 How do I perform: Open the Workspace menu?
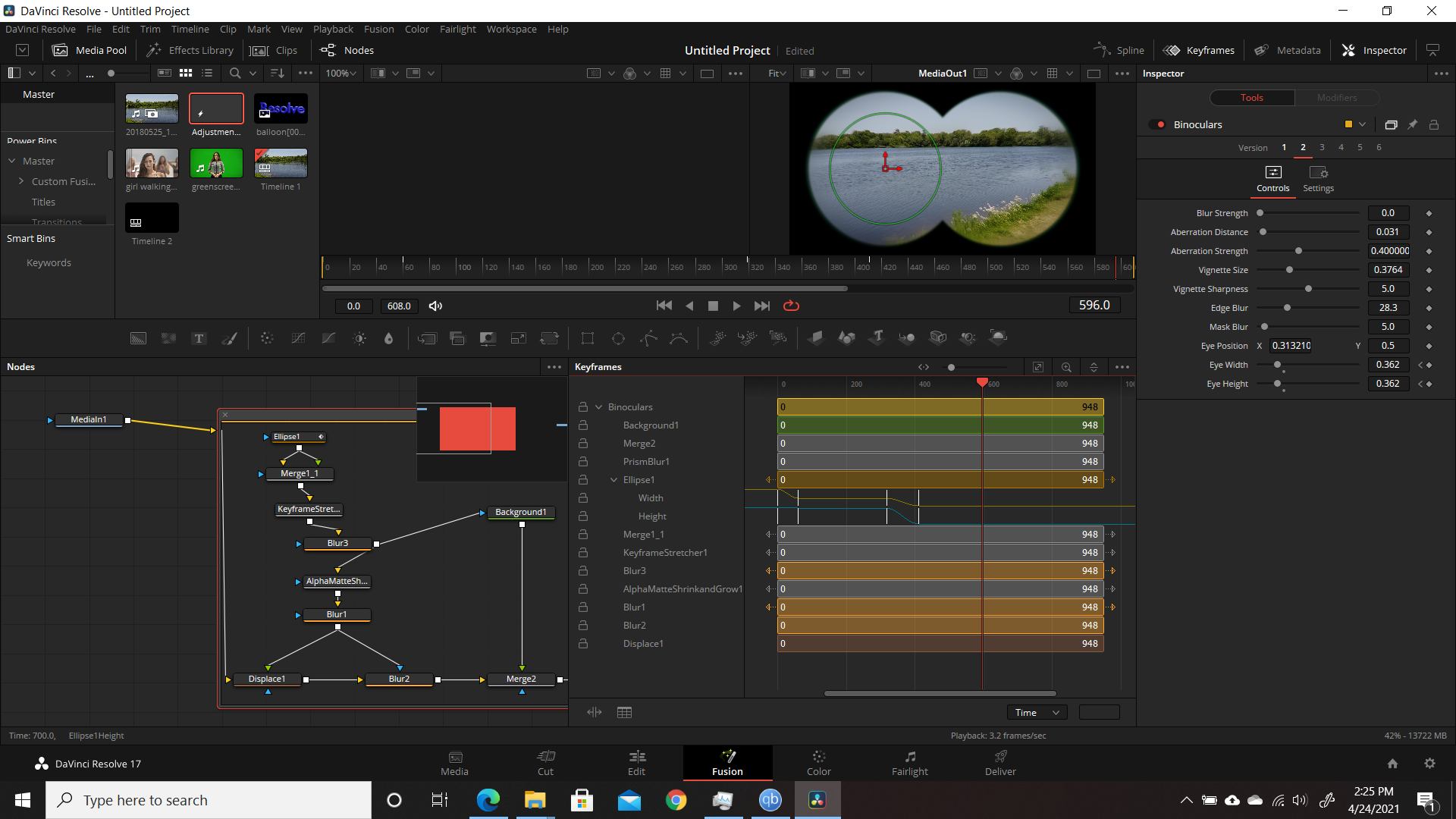(x=511, y=29)
